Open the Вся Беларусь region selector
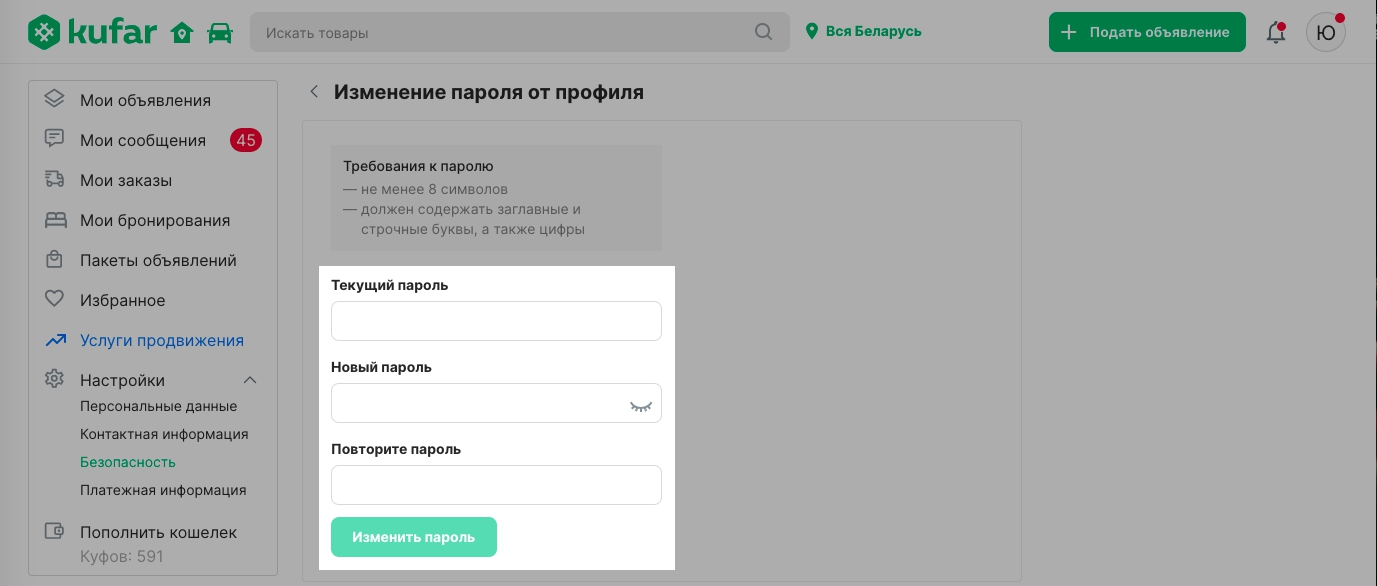 pyautogui.click(x=864, y=32)
